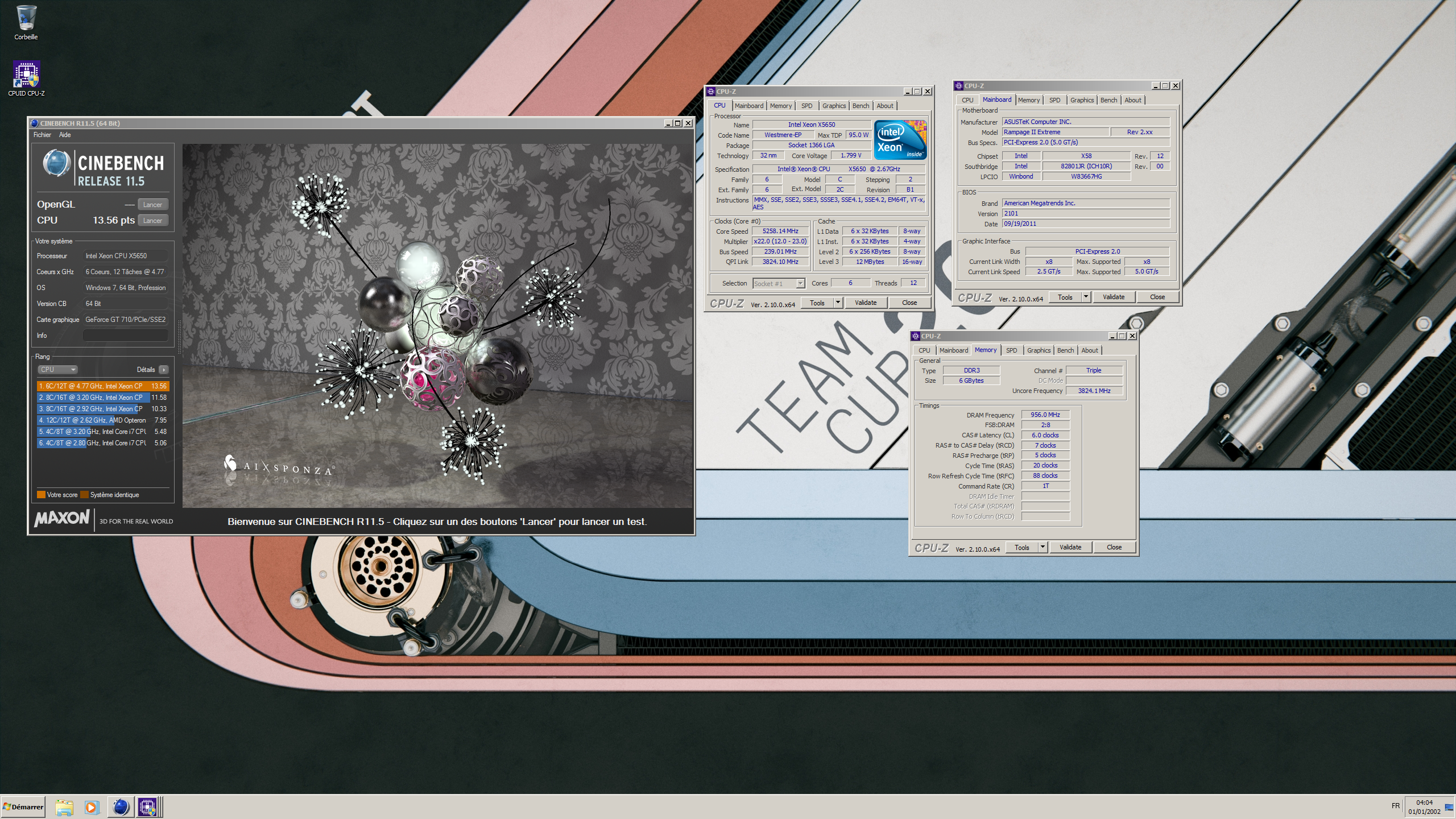Click the Détails arrow button

[x=164, y=370]
